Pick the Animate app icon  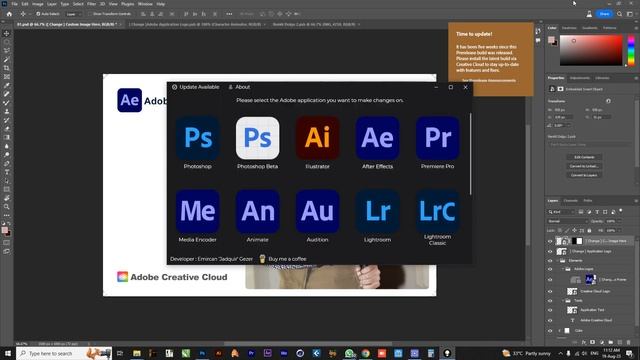[258, 211]
